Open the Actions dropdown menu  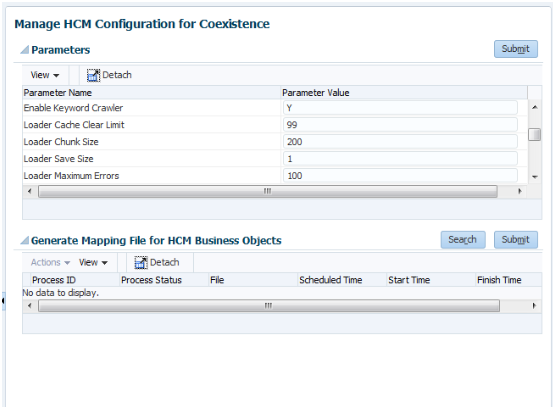point(50,263)
